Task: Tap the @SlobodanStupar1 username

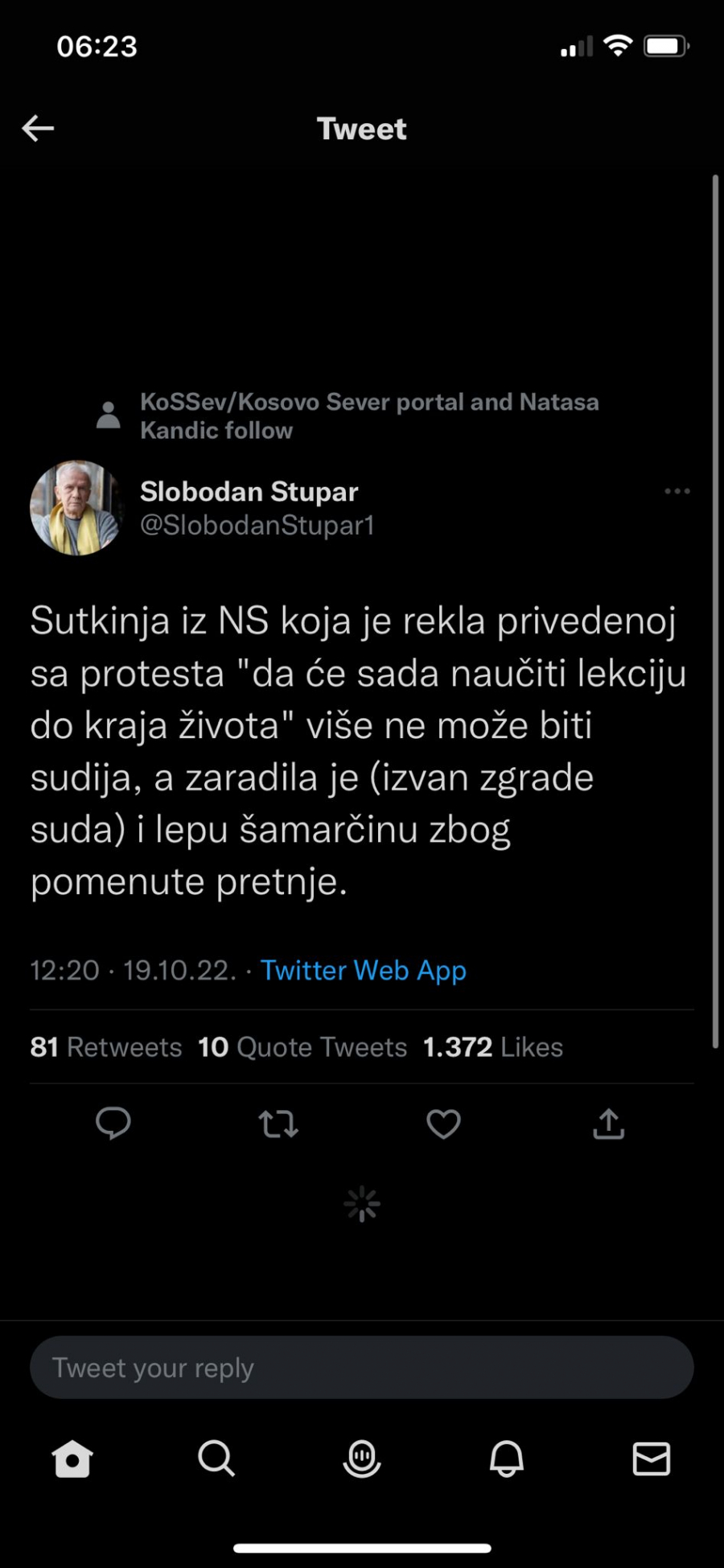Action: tap(256, 526)
